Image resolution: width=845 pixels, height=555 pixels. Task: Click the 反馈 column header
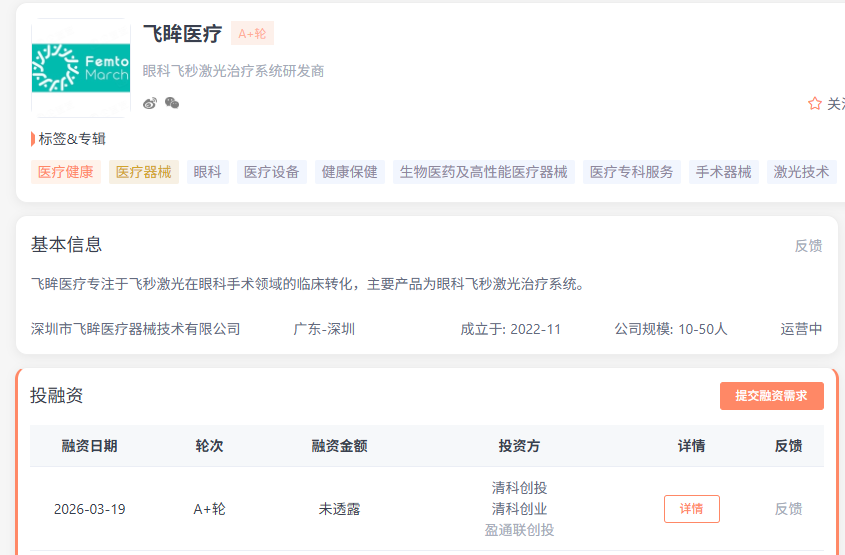click(x=788, y=446)
